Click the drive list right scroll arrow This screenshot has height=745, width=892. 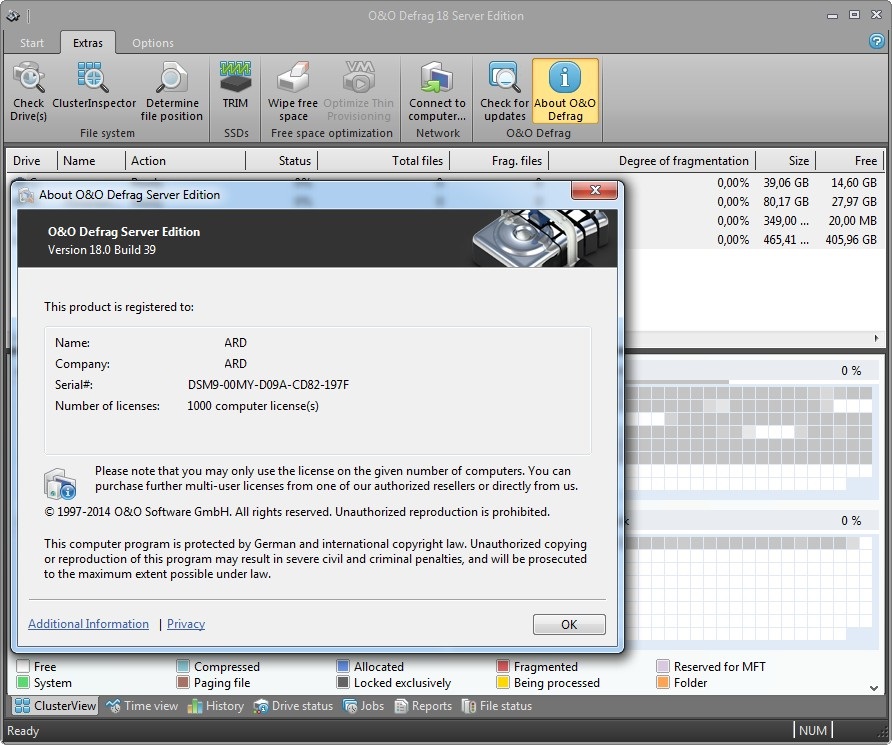(876, 338)
